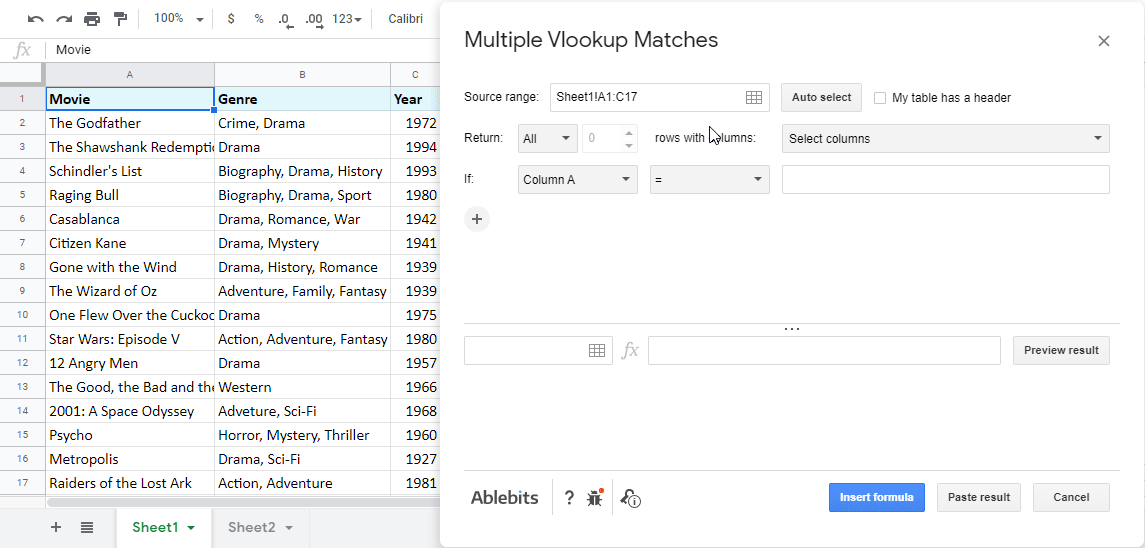1145x548 pixels.
Task: Open the Sheet2 tab menu arrow
Action: click(x=288, y=528)
